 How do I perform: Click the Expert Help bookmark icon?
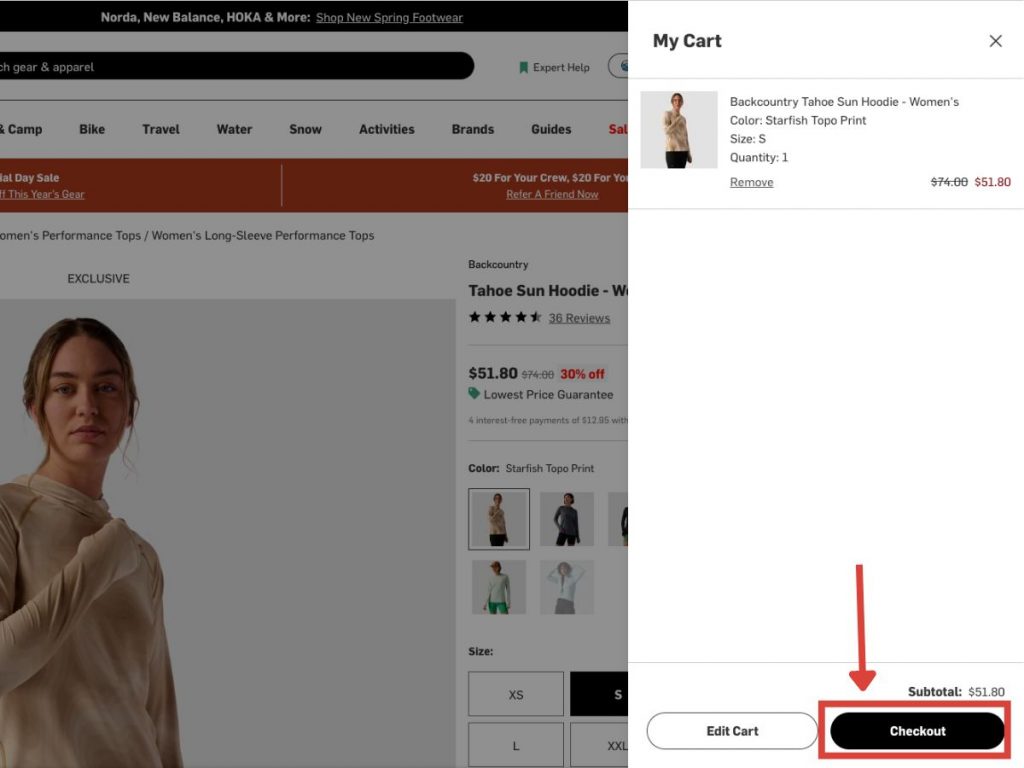(x=523, y=68)
